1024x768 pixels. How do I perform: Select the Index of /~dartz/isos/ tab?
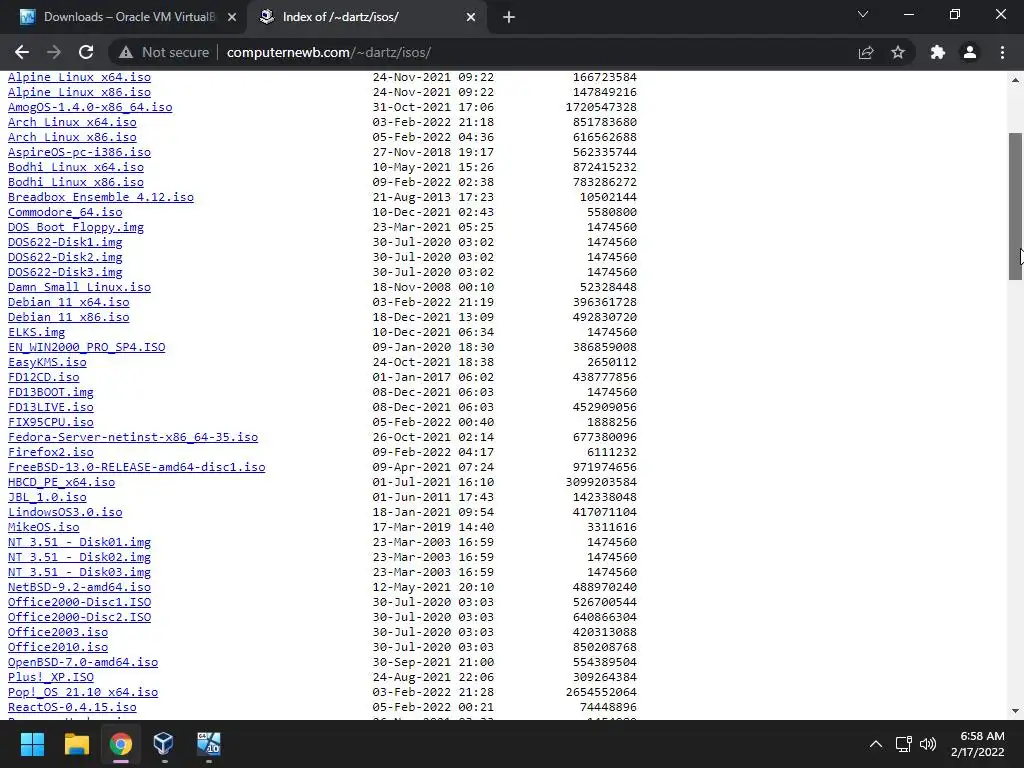pyautogui.click(x=367, y=17)
